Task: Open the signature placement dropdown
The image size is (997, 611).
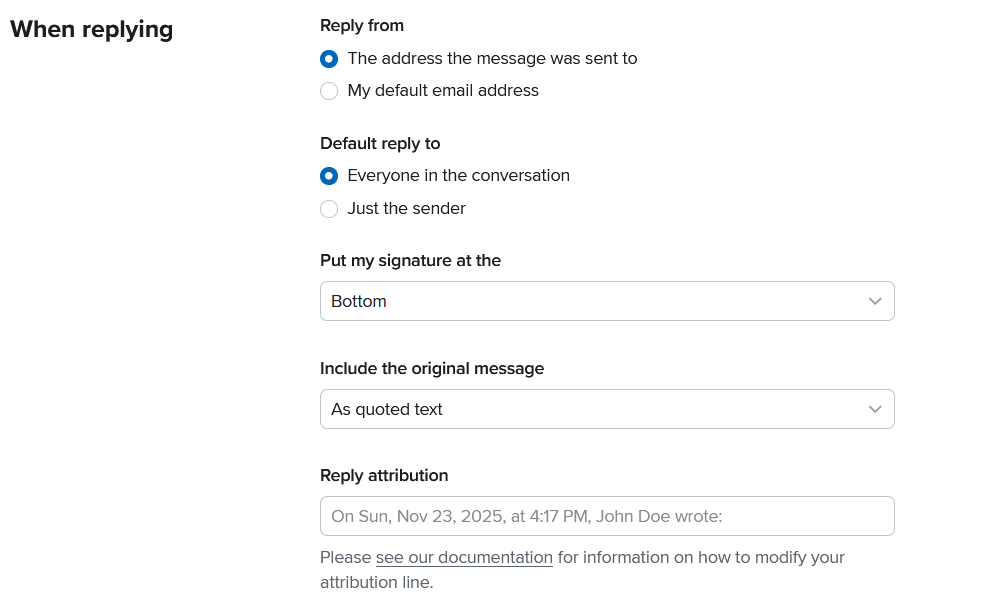Action: 607,301
